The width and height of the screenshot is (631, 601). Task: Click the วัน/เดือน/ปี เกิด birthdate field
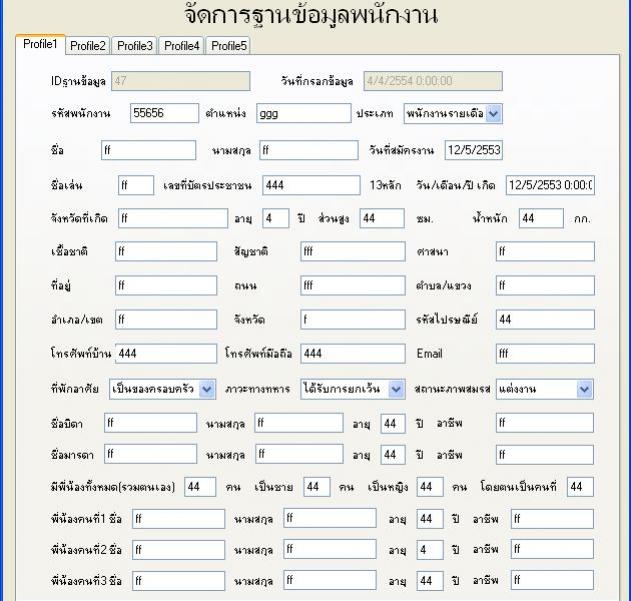pos(550,185)
